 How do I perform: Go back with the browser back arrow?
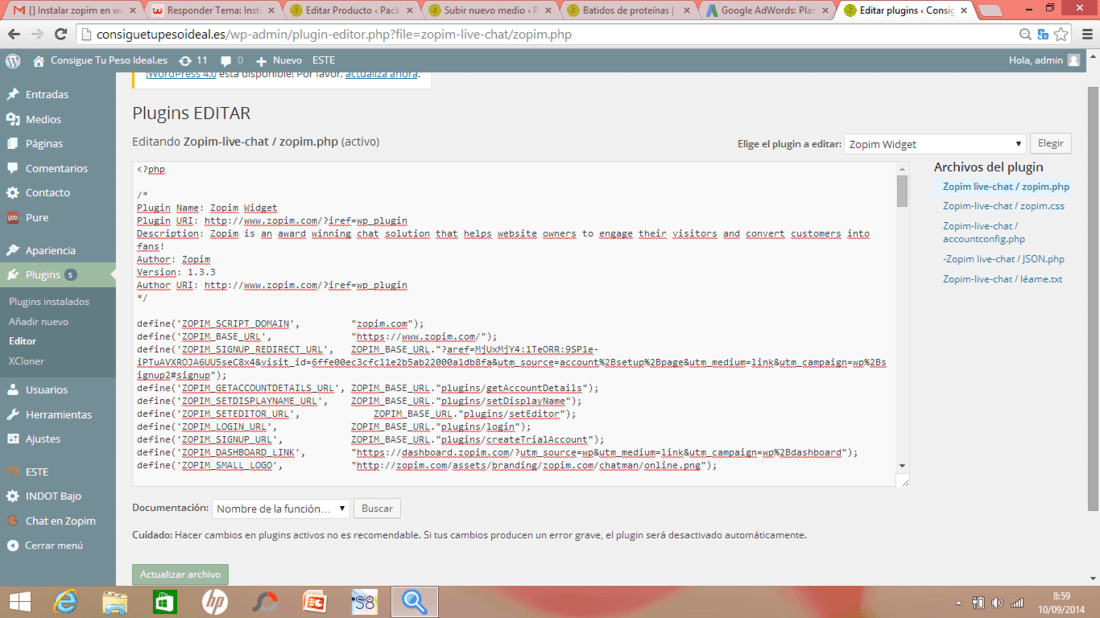tap(14, 34)
